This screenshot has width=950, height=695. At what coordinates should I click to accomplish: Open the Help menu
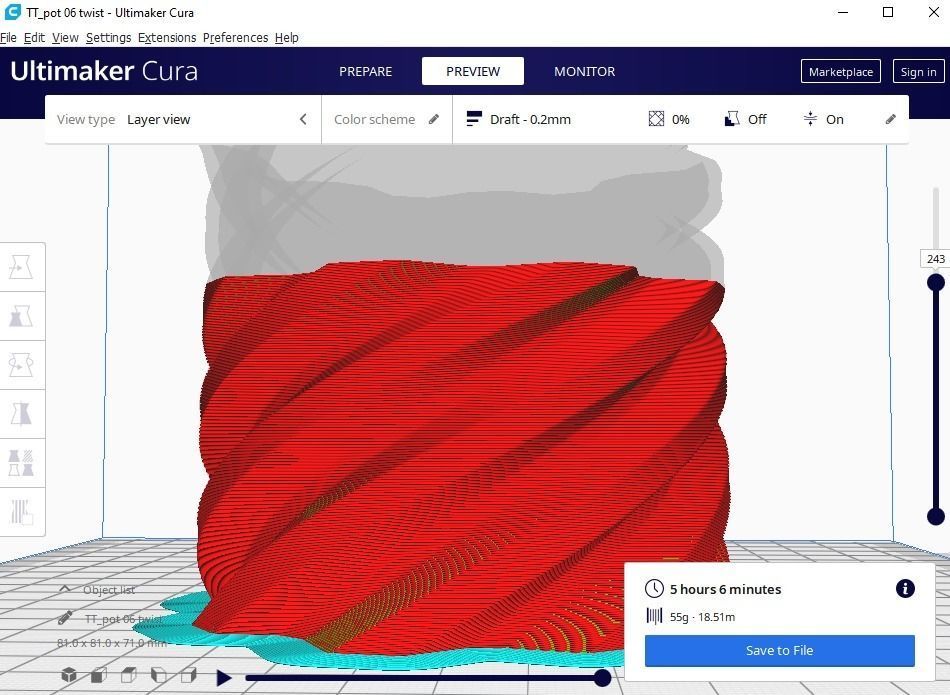coord(287,38)
